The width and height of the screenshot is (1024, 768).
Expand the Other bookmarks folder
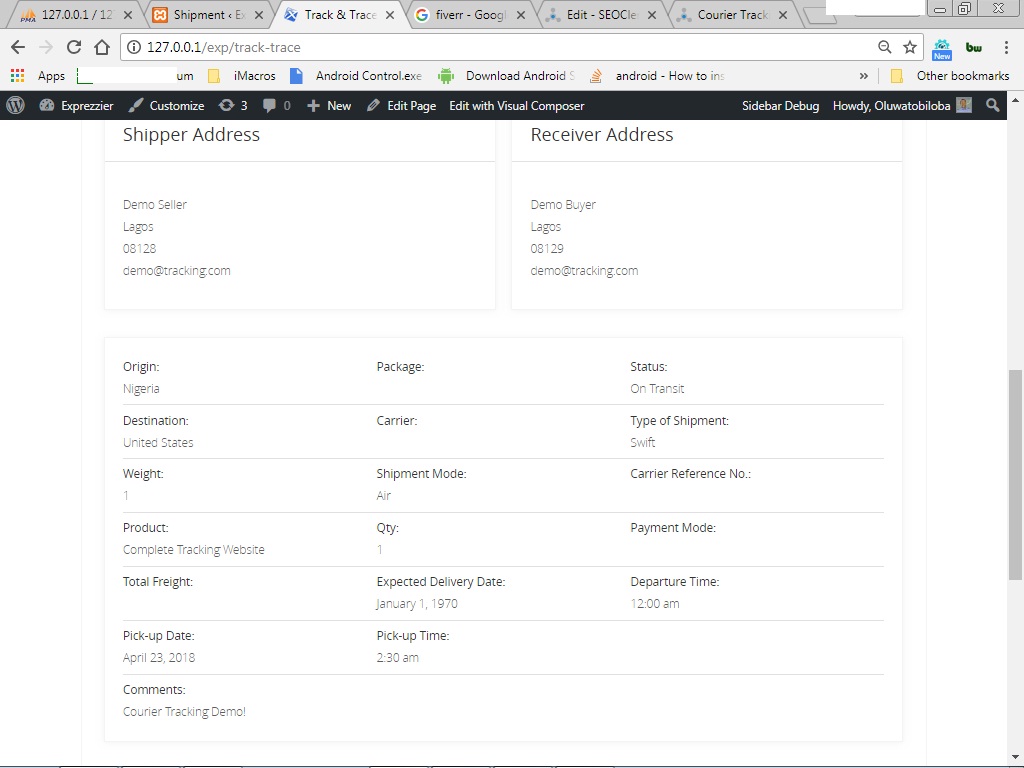pyautogui.click(x=962, y=75)
